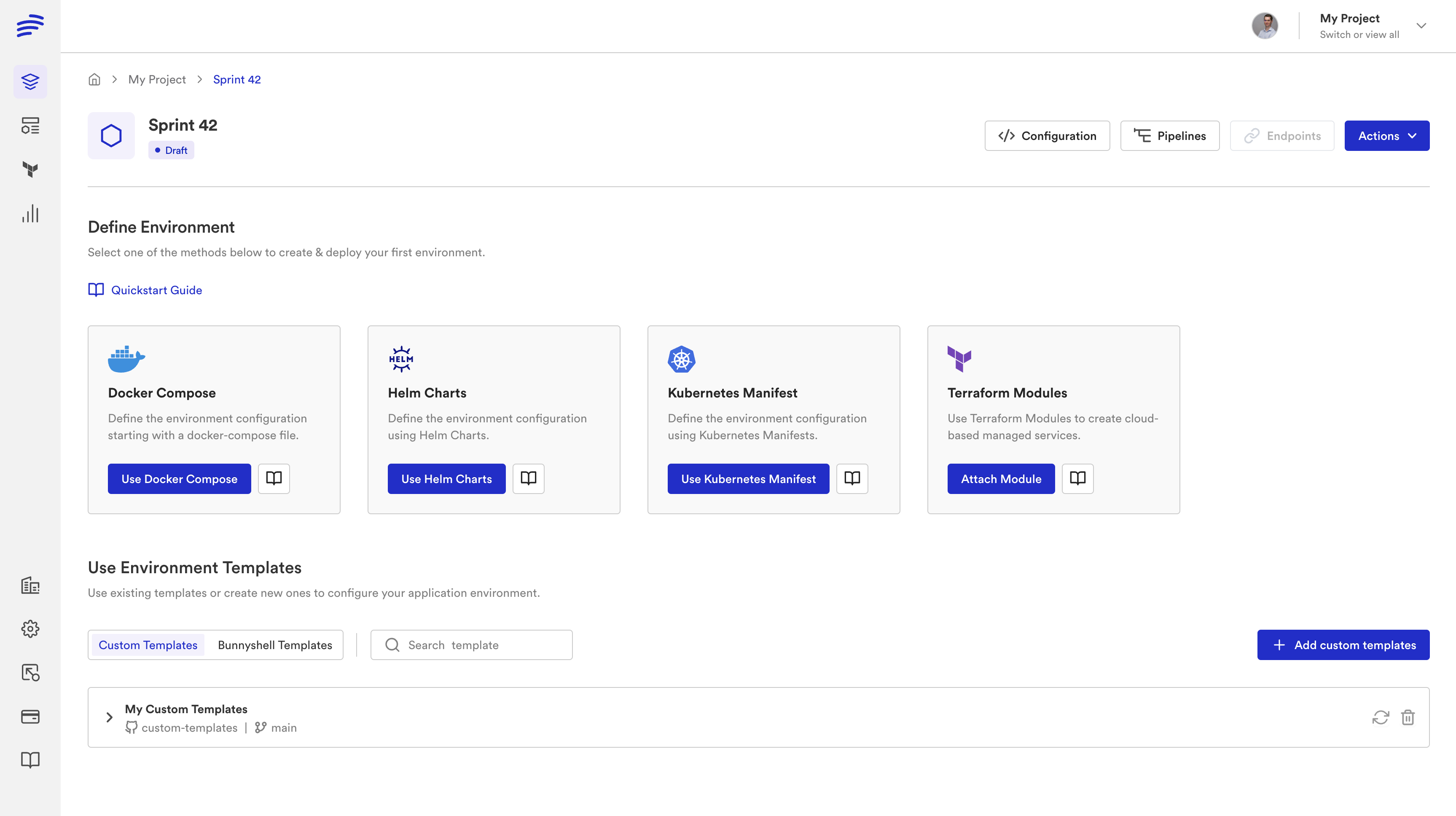Open the Actions dropdown menu
Viewport: 1456px width, 816px height.
(x=1386, y=136)
